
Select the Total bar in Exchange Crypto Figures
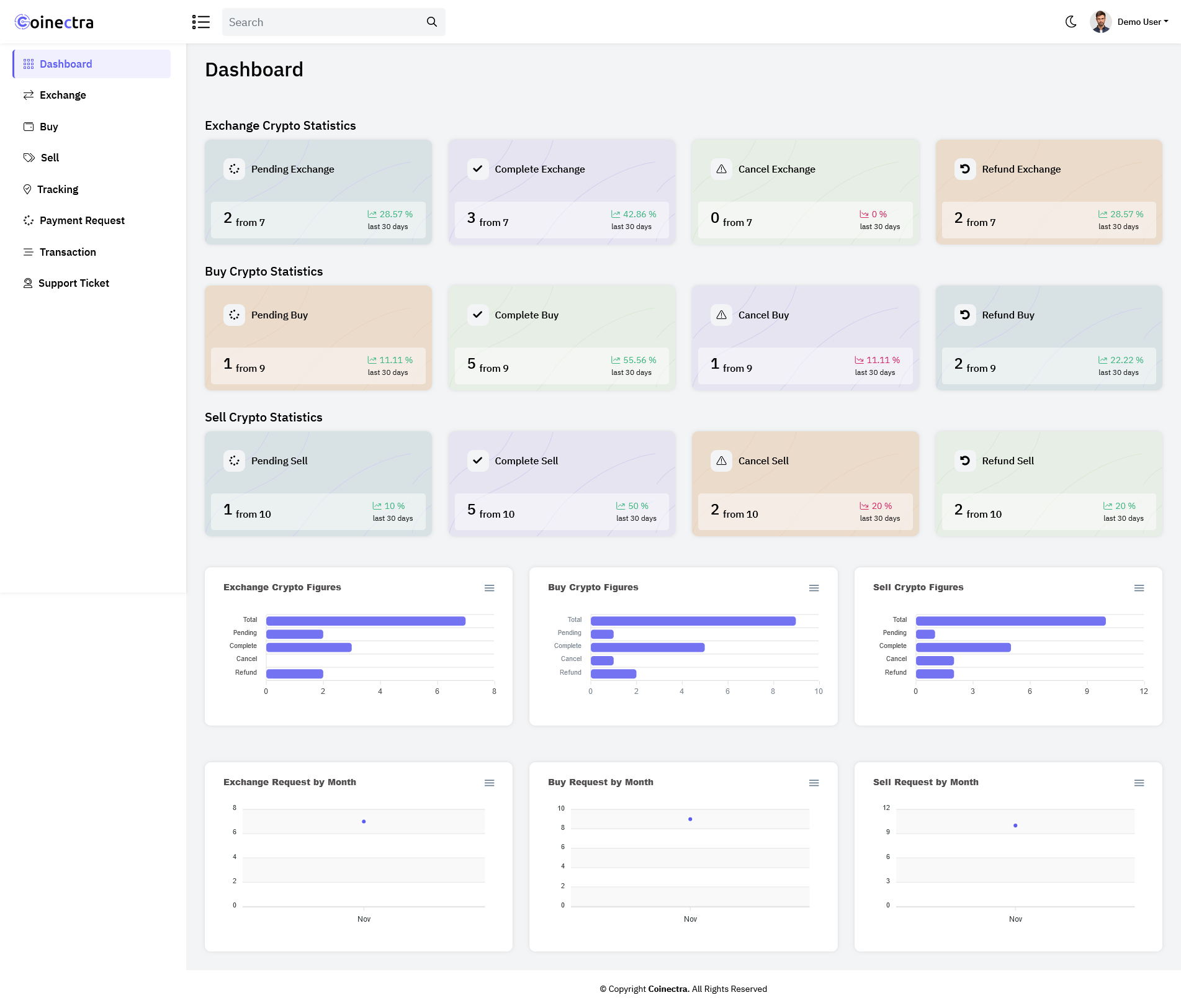(366, 621)
